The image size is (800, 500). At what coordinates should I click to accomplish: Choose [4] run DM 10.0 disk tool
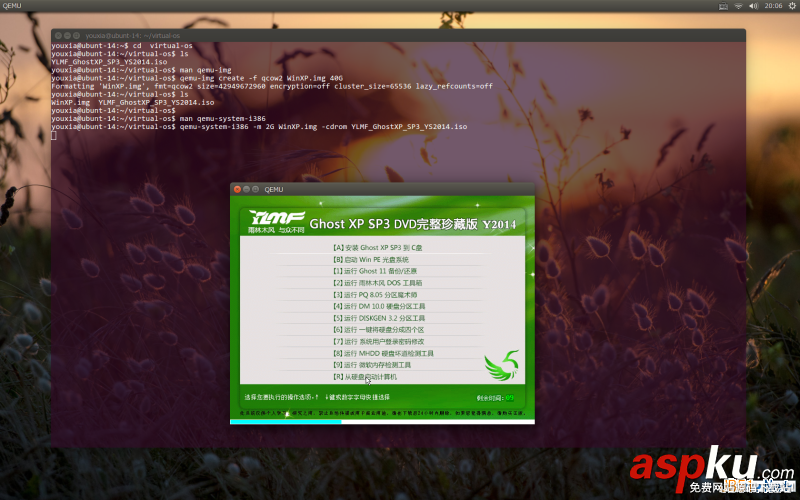click(x=379, y=307)
